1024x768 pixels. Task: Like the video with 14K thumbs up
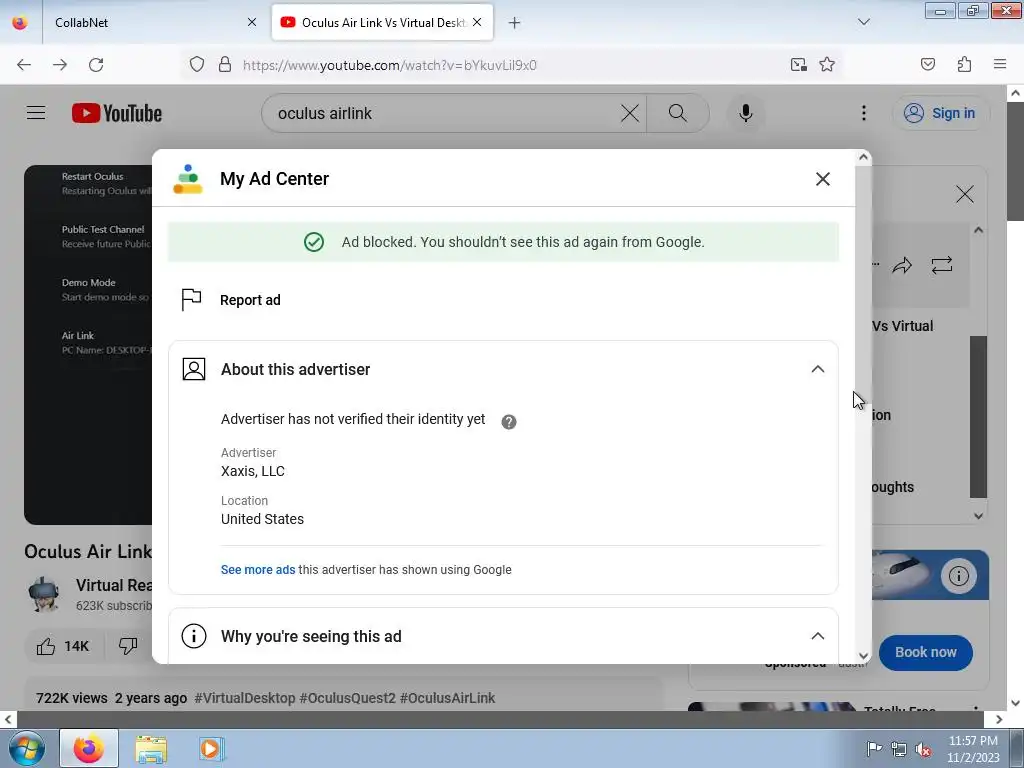[x=63, y=646]
